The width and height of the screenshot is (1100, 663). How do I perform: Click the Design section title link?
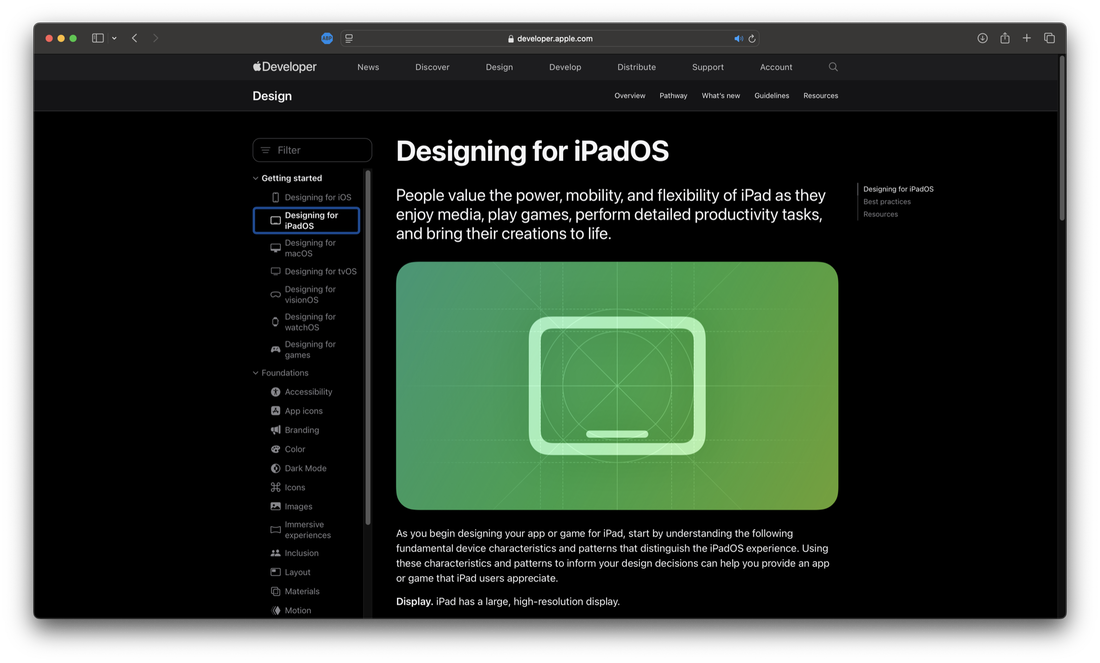coord(272,96)
